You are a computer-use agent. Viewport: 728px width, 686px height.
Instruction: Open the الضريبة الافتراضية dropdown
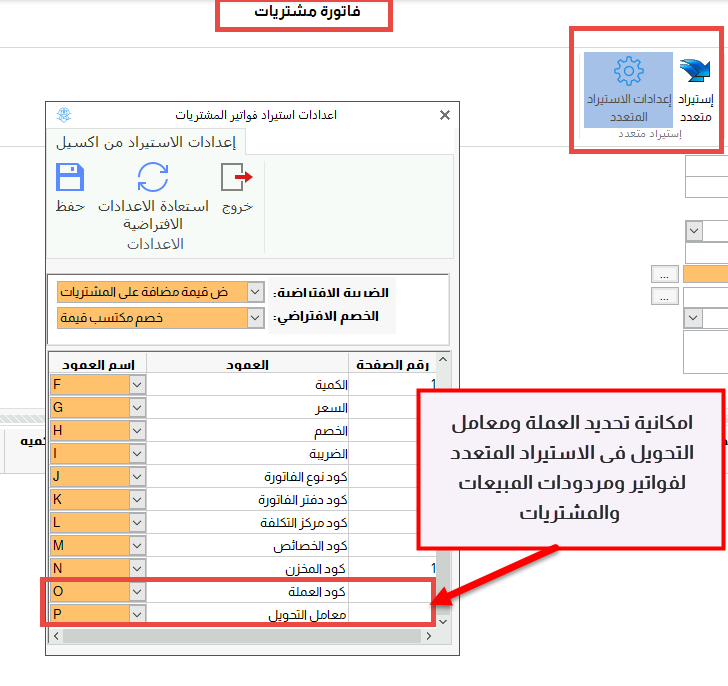[x=255, y=292]
